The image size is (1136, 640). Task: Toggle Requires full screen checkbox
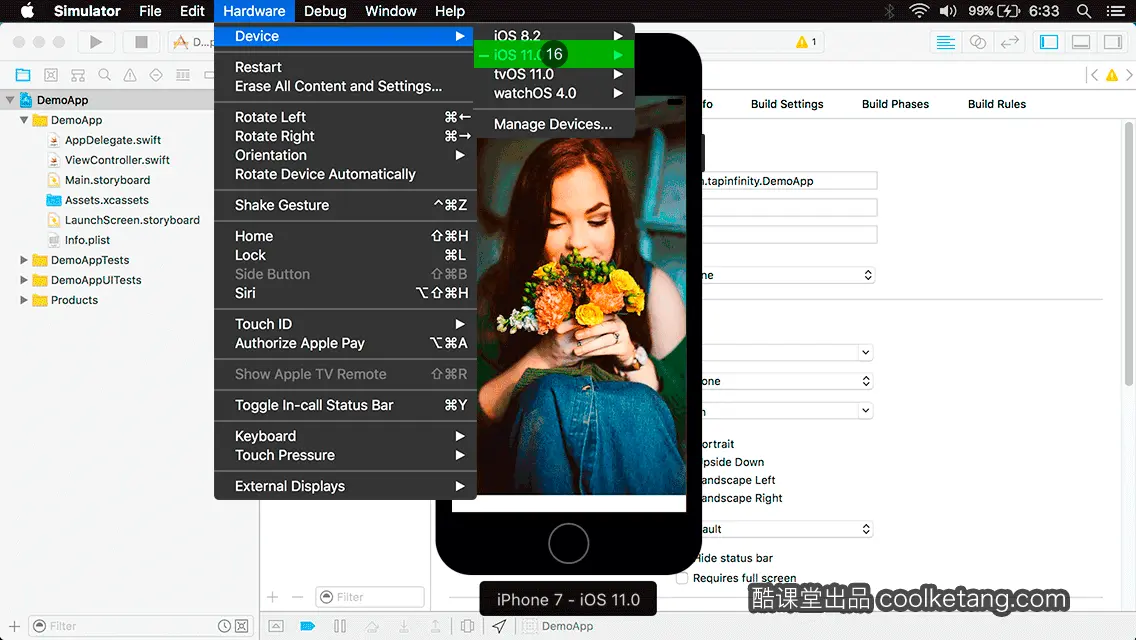682,578
